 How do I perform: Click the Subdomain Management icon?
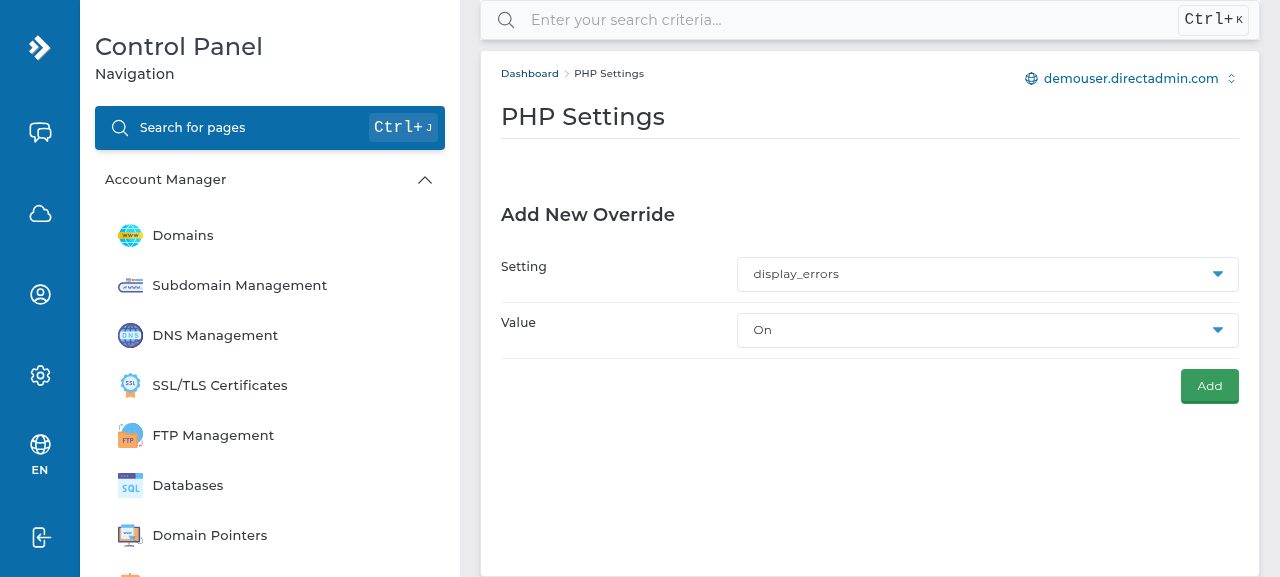[130, 285]
